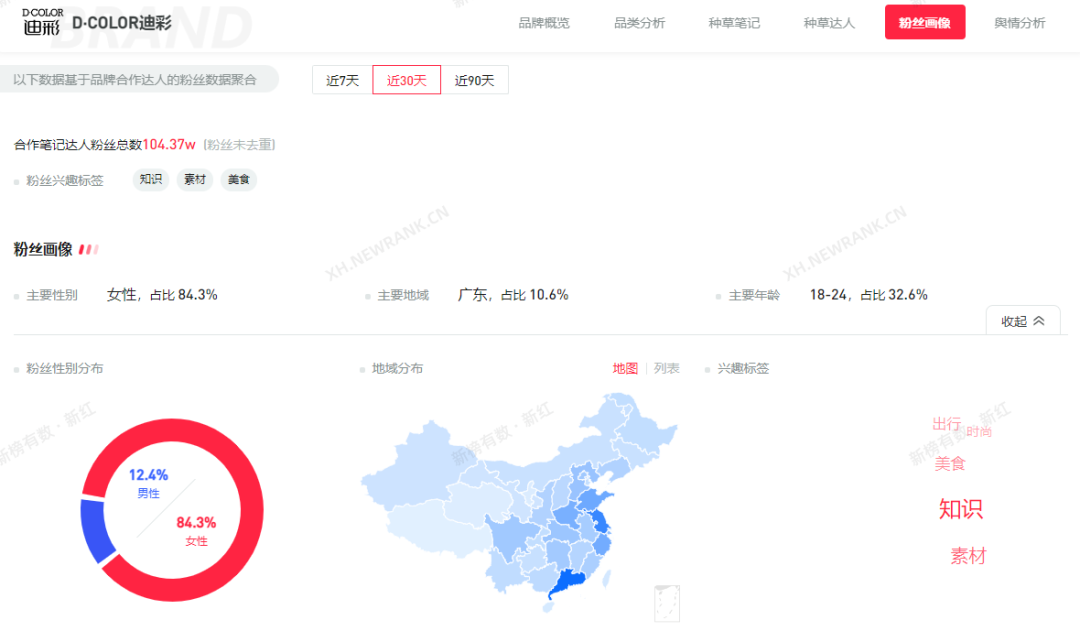Go to the 种草笔记 tab
This screenshot has height=631, width=1080.
click(x=734, y=22)
